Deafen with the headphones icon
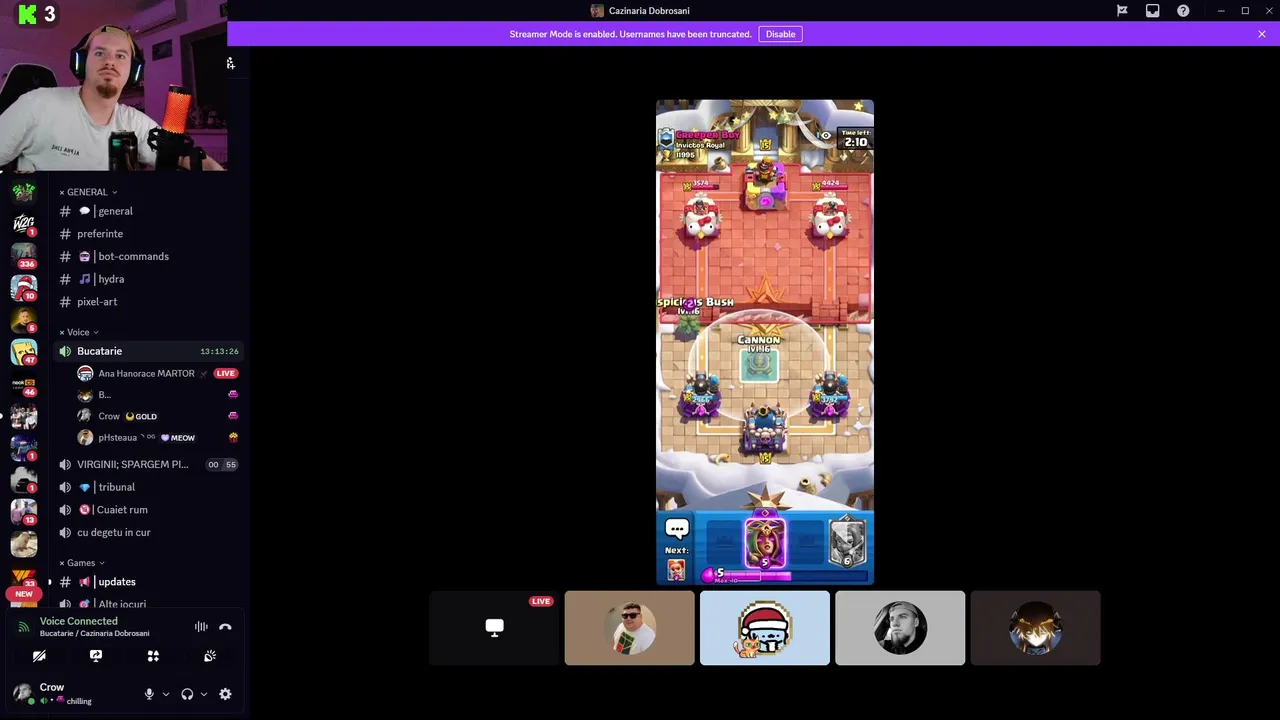Screen dimensions: 1280x720 (187, 694)
